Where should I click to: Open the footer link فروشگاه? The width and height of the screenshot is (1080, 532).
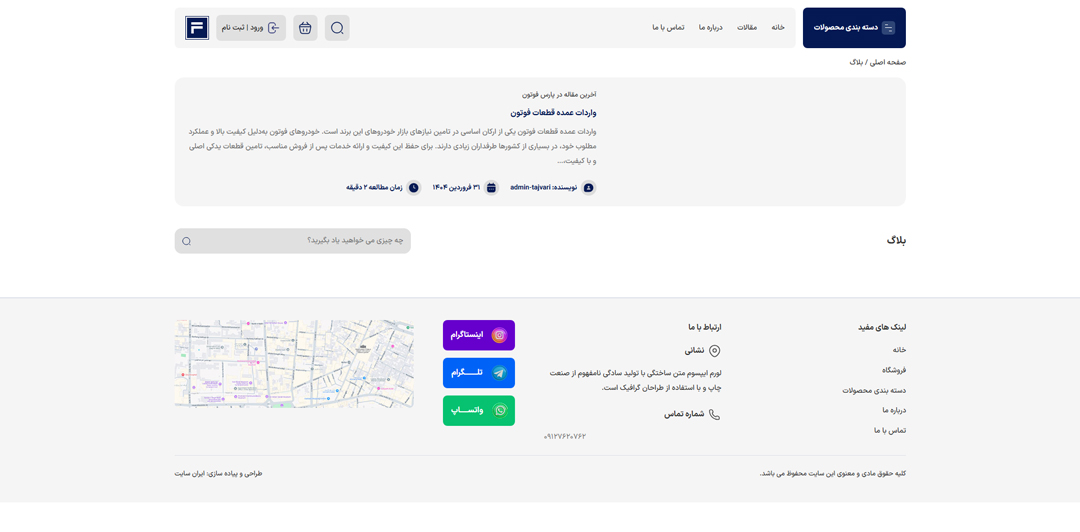coord(894,370)
